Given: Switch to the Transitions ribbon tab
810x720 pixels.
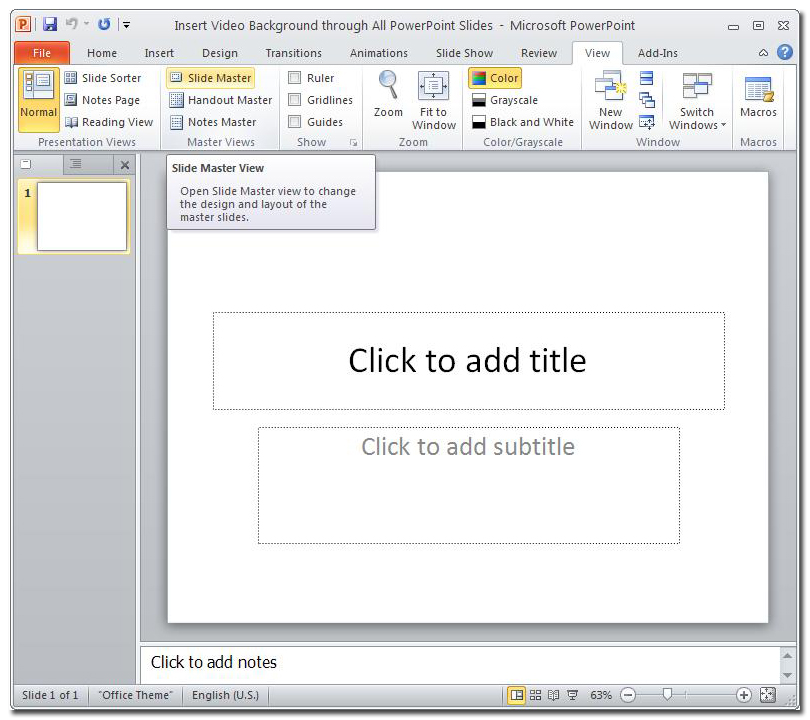Looking at the screenshot, I should (x=293, y=53).
